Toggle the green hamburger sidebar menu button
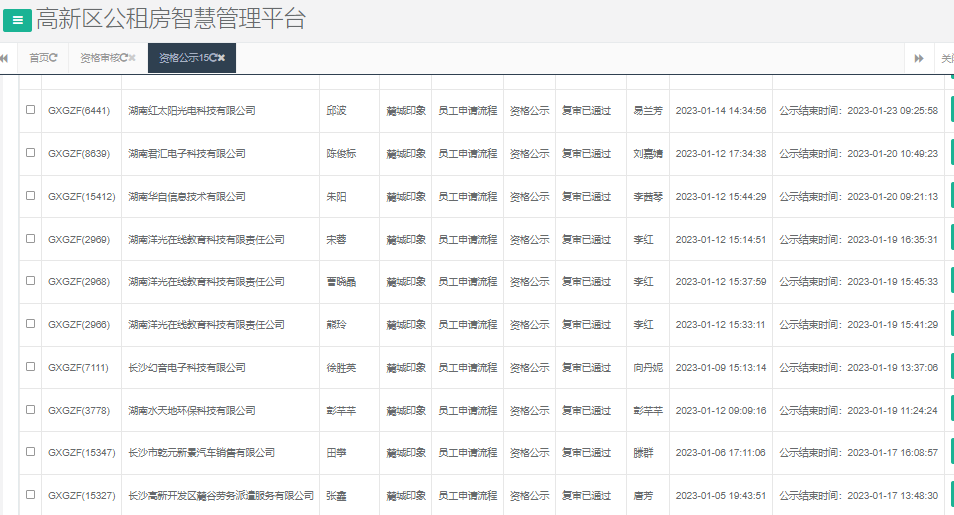 pyautogui.click(x=17, y=20)
